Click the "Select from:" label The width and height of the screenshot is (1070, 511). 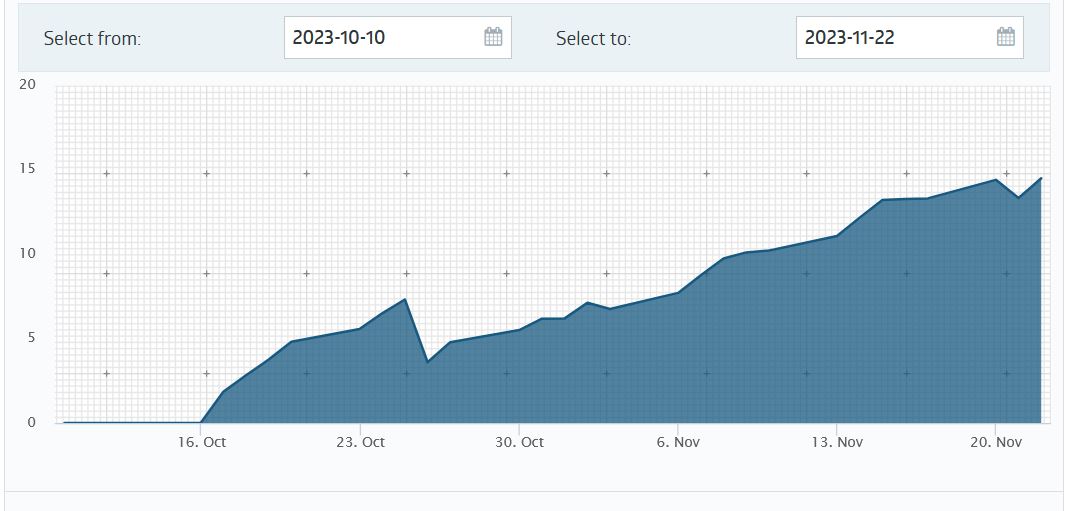click(x=92, y=38)
